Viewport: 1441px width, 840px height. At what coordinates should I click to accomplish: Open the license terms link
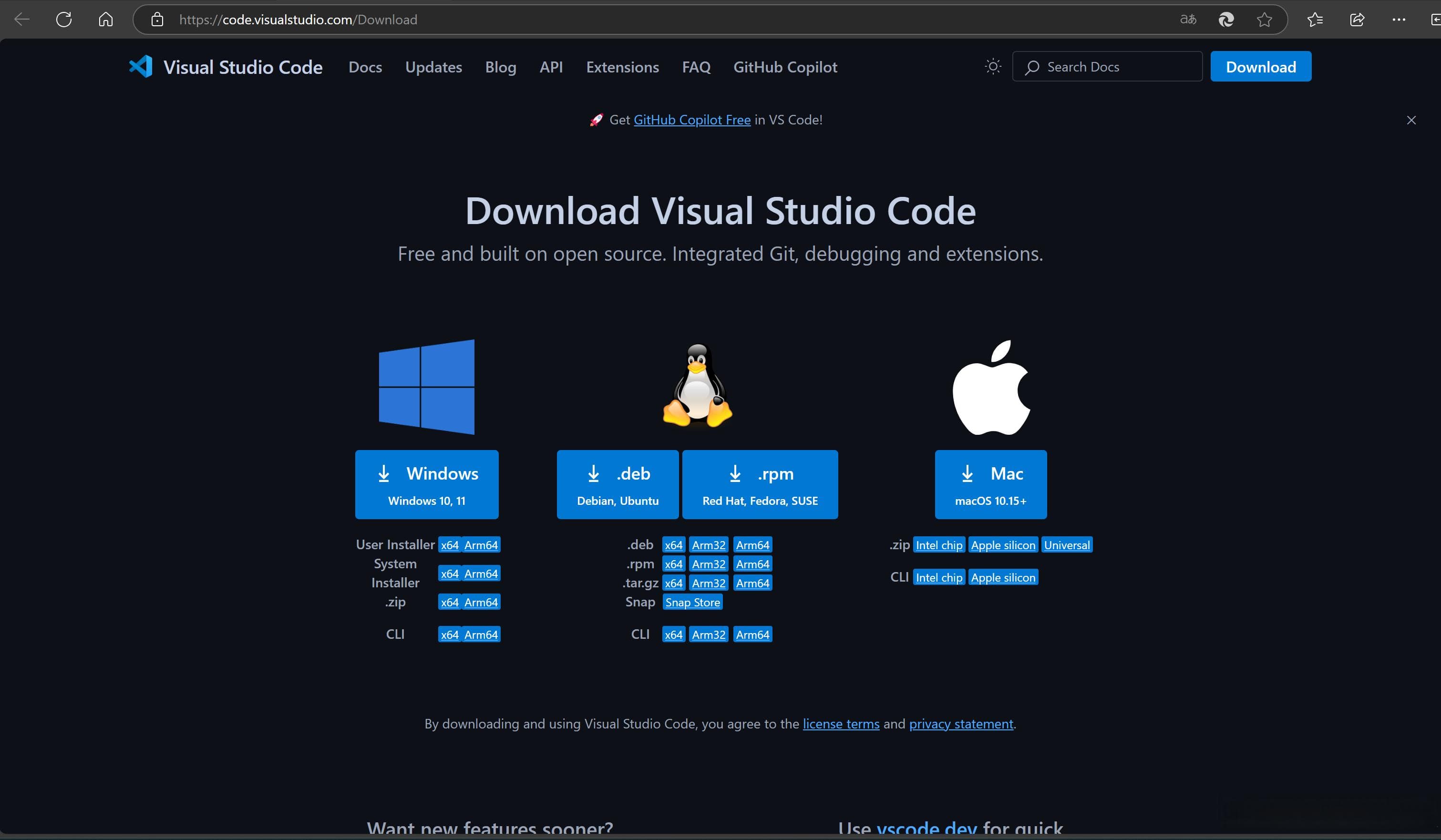pyautogui.click(x=841, y=724)
